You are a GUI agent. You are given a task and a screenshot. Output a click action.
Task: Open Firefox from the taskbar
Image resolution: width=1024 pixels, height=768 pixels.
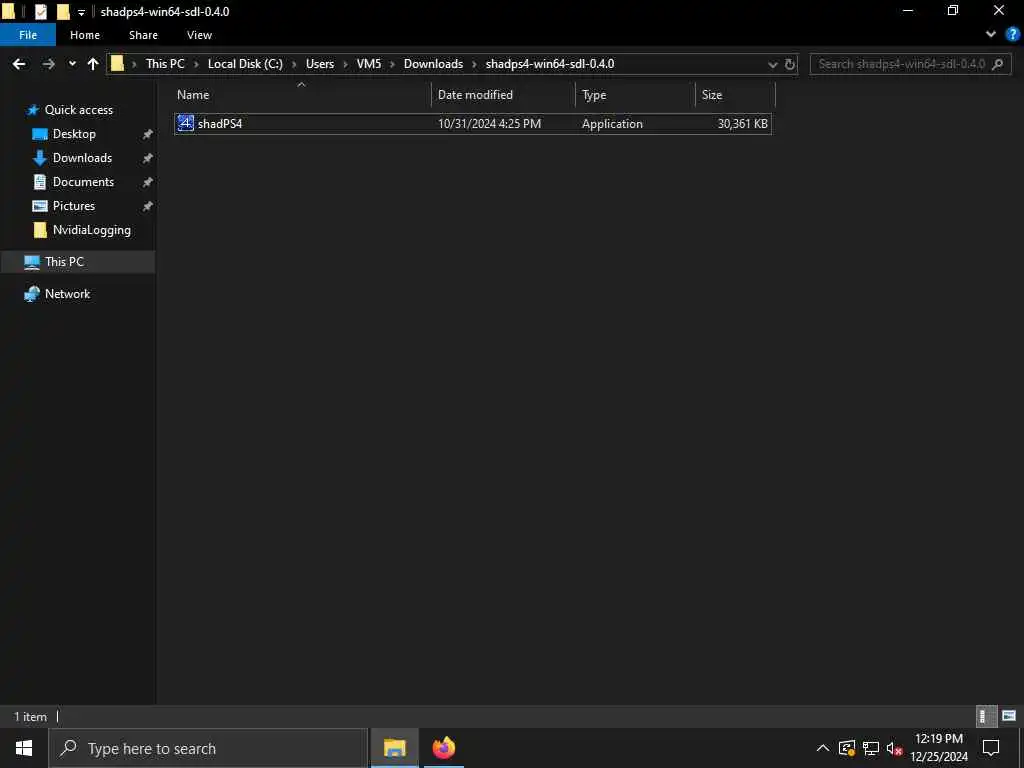coord(443,748)
